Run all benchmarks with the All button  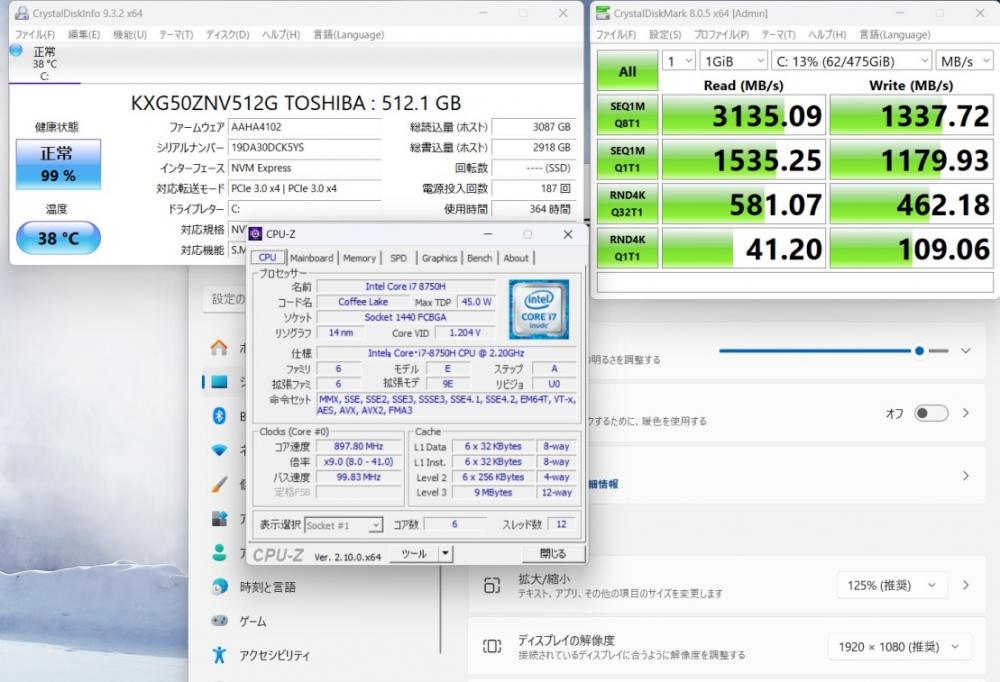pyautogui.click(x=628, y=71)
